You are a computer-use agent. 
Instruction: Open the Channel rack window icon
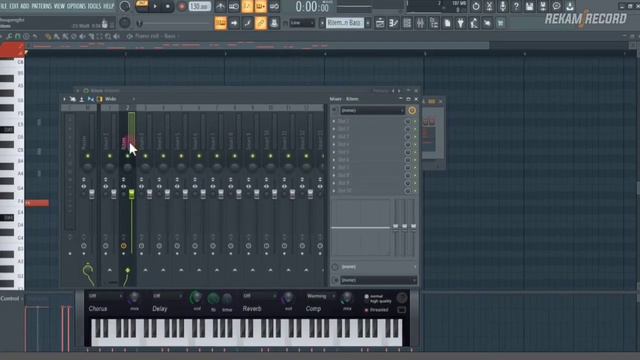pos(407,23)
